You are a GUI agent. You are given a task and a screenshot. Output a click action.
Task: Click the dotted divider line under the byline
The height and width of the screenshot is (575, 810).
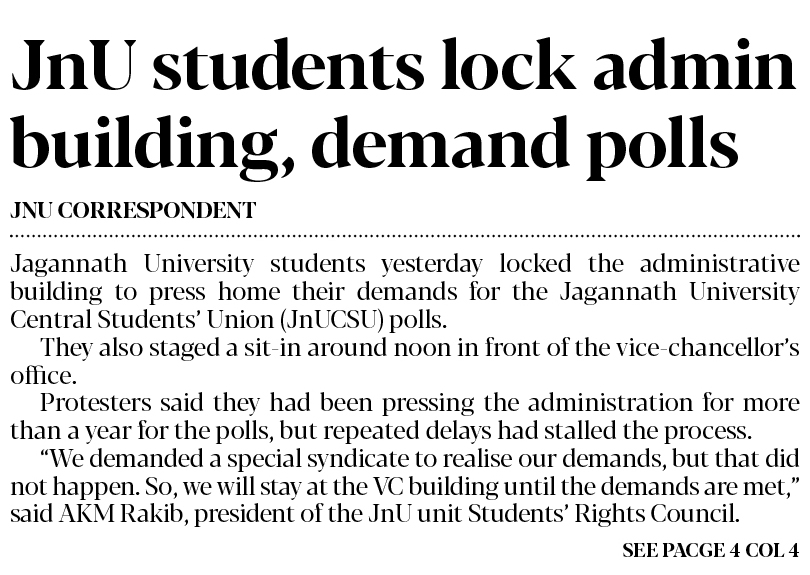[404, 235]
